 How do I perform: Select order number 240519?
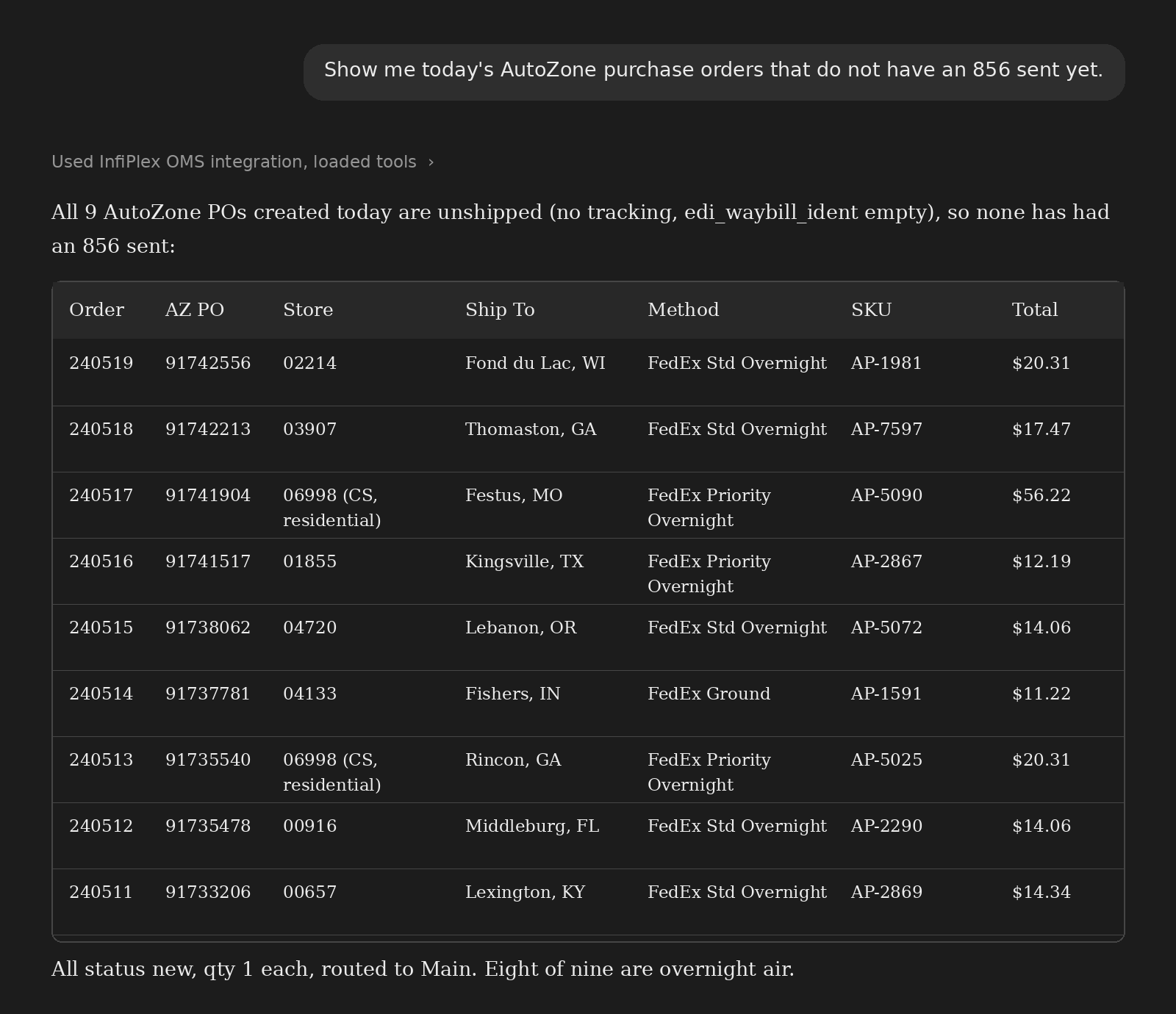(101, 364)
